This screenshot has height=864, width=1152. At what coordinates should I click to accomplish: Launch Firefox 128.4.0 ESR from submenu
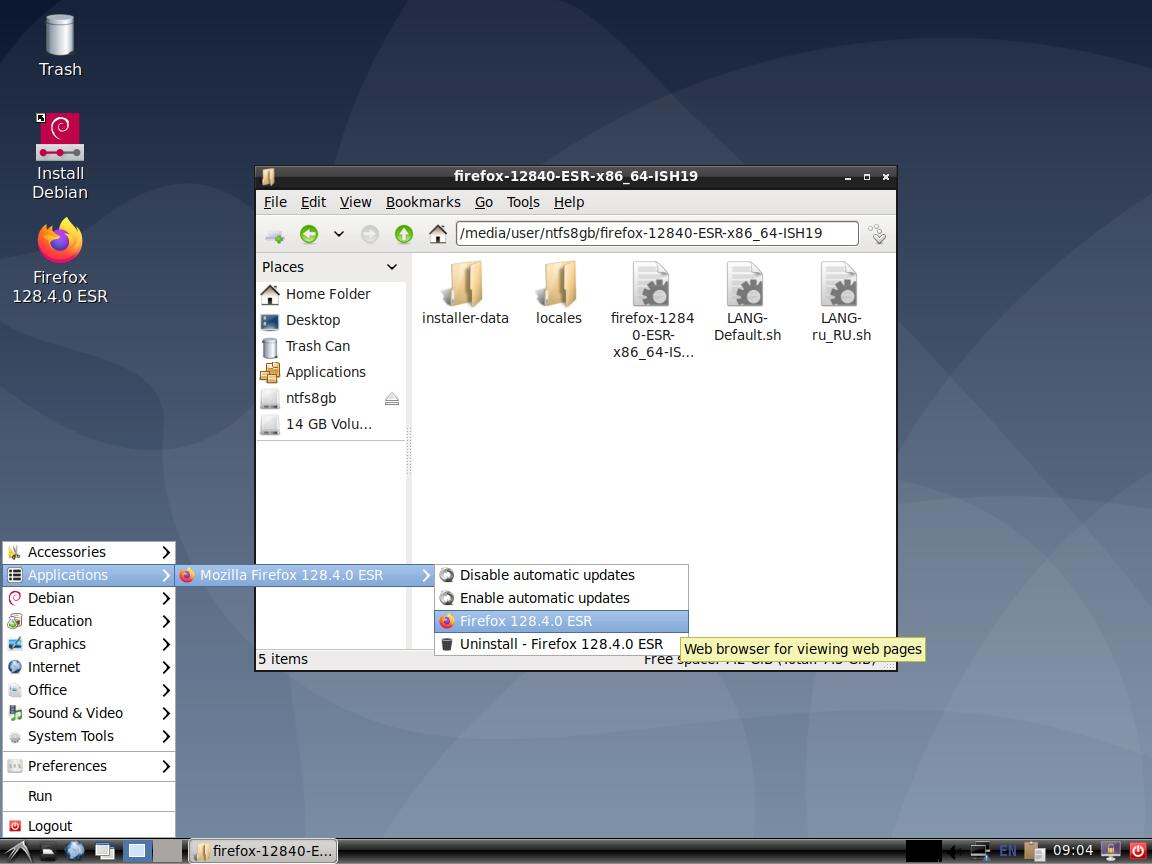[561, 621]
